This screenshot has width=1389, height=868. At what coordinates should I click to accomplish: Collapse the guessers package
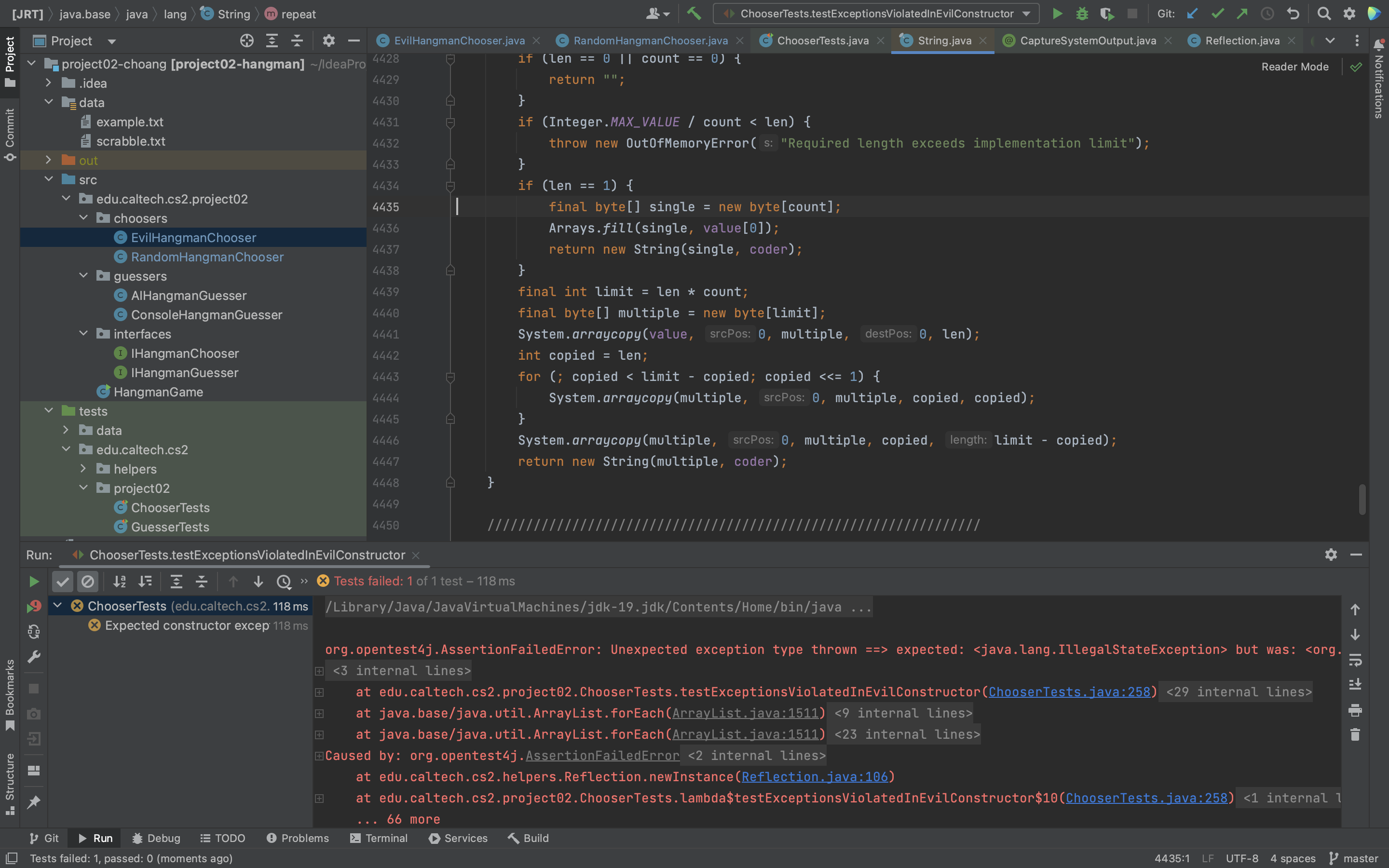(84, 276)
